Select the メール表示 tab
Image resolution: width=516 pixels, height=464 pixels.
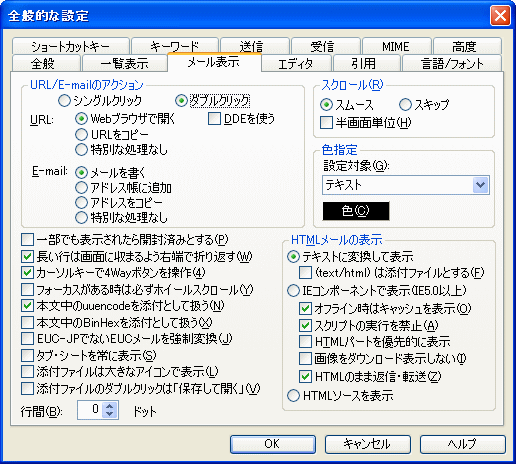[214, 62]
